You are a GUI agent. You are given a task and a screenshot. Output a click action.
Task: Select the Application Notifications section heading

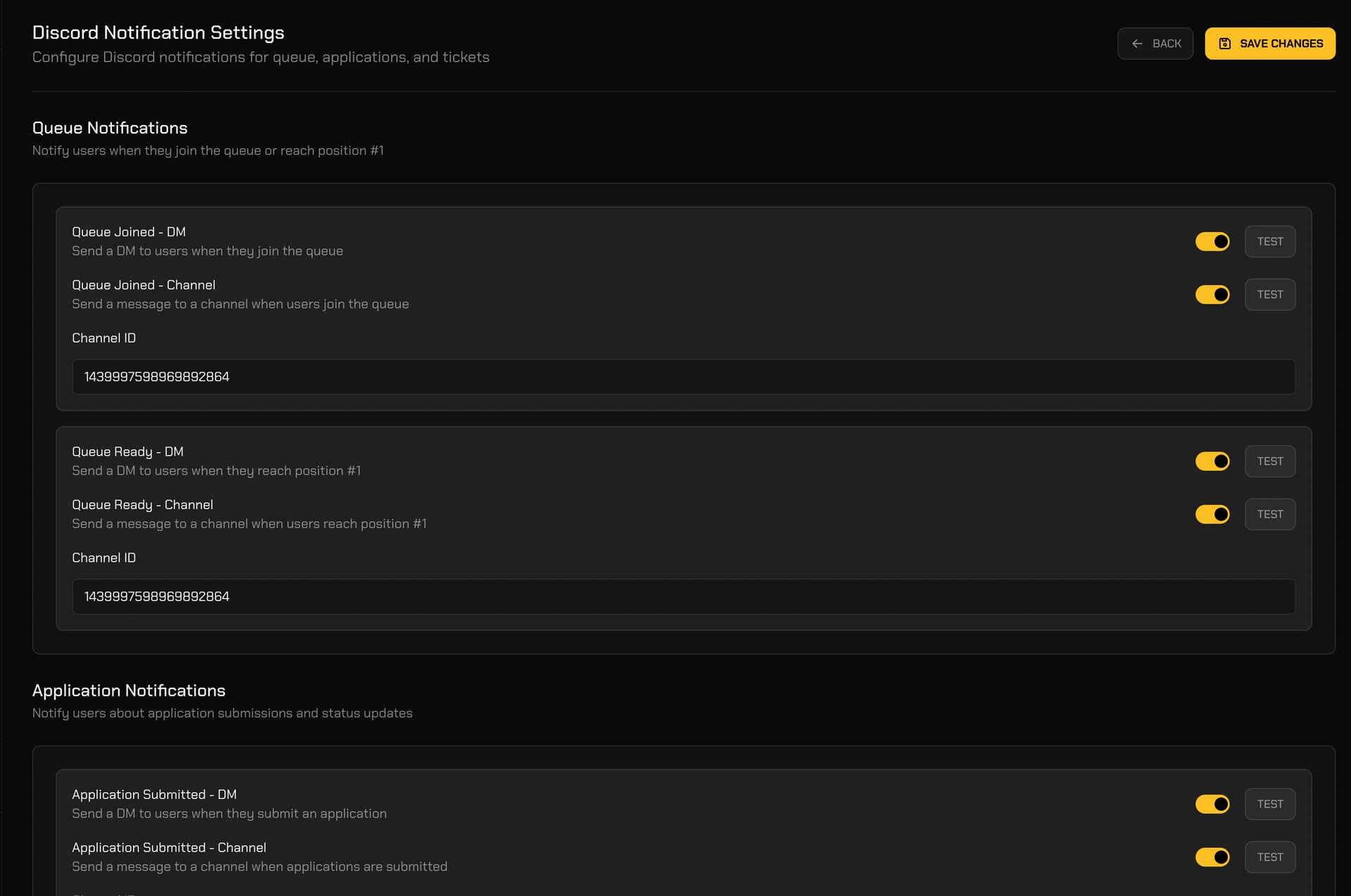tap(129, 691)
